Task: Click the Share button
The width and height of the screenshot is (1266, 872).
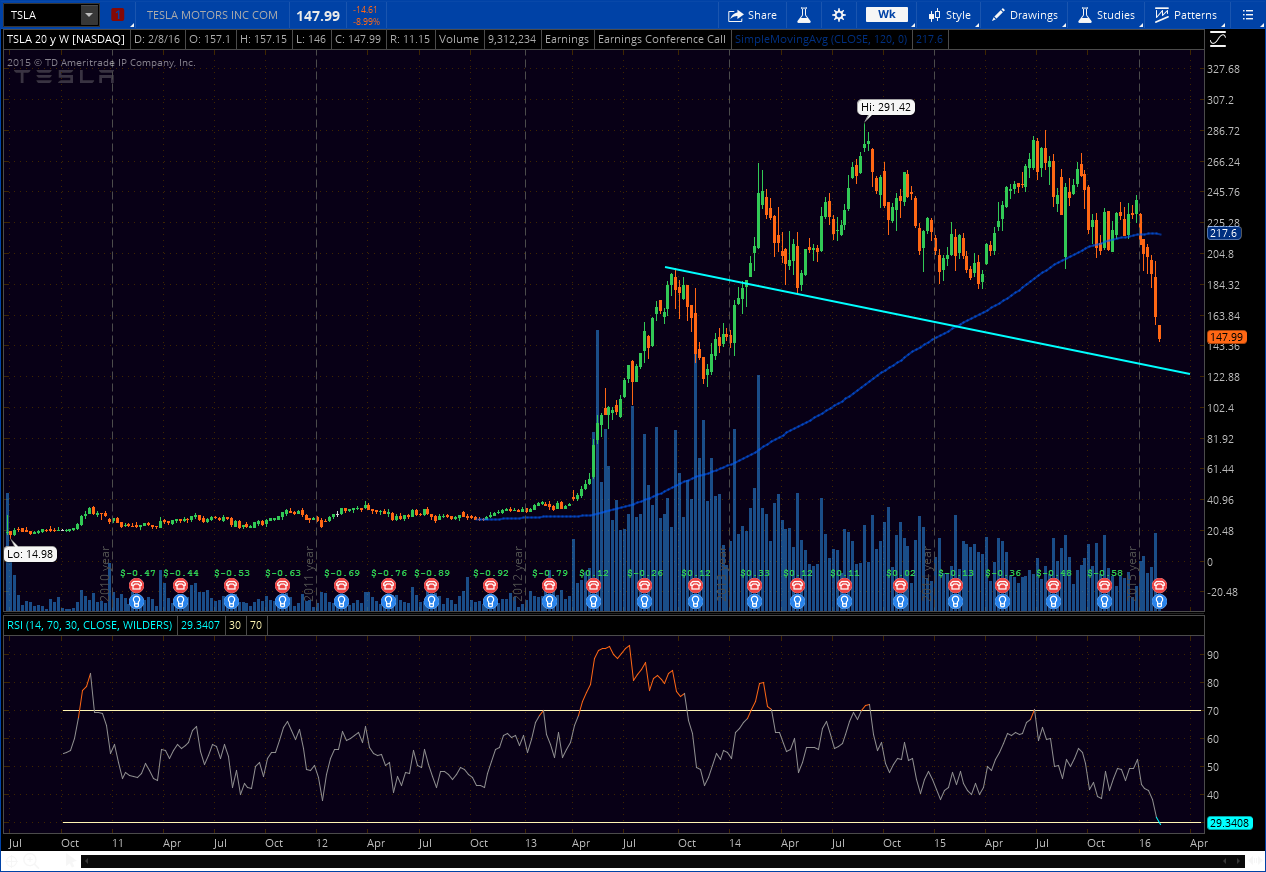Action: click(x=752, y=15)
